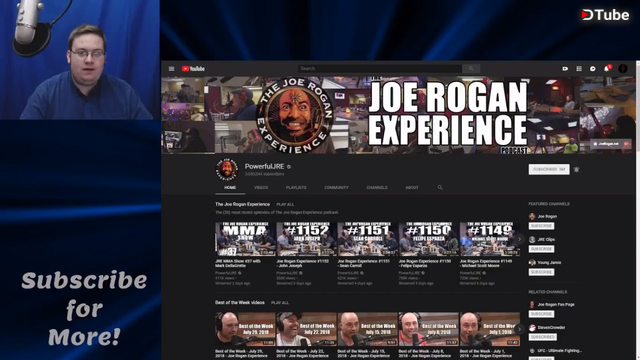Open episode #1149 thumbnail
640x360 pixels.
coord(490,239)
